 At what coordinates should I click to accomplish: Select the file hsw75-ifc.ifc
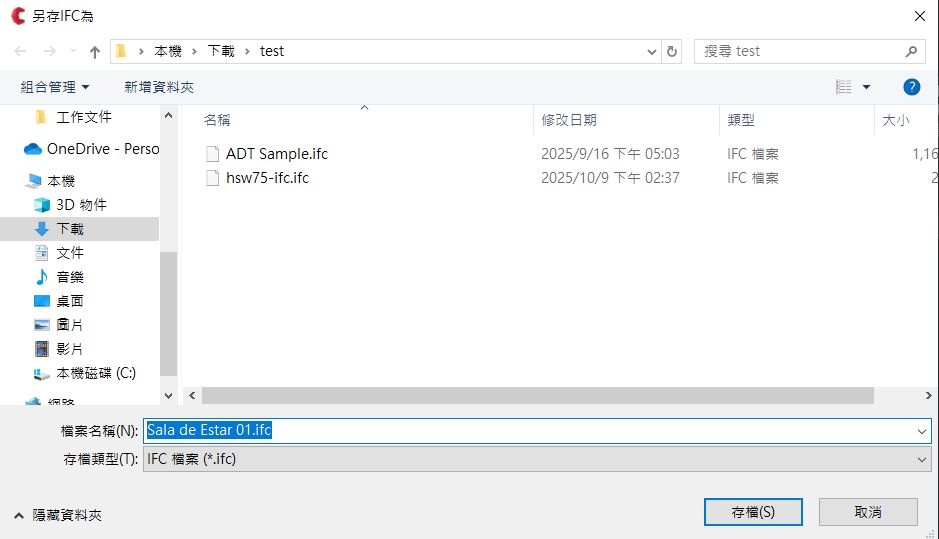(267, 178)
